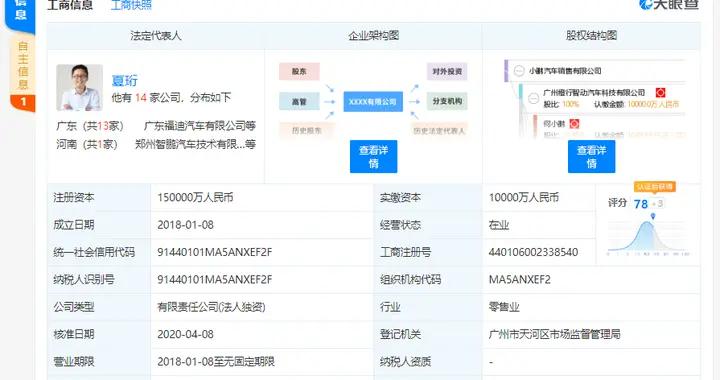Click 广州市天河区市场监督管理局 registration authority

pos(554,334)
